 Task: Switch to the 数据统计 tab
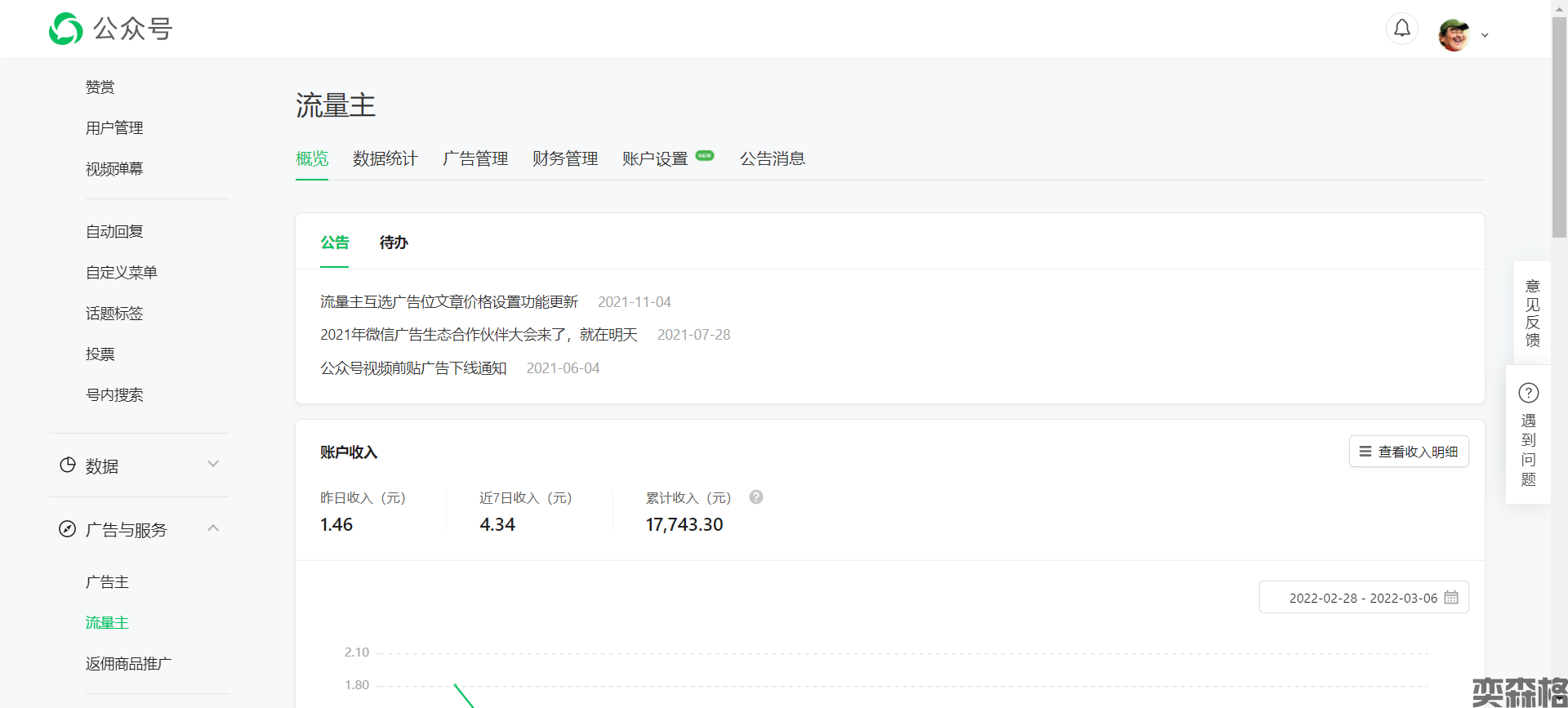pos(385,158)
